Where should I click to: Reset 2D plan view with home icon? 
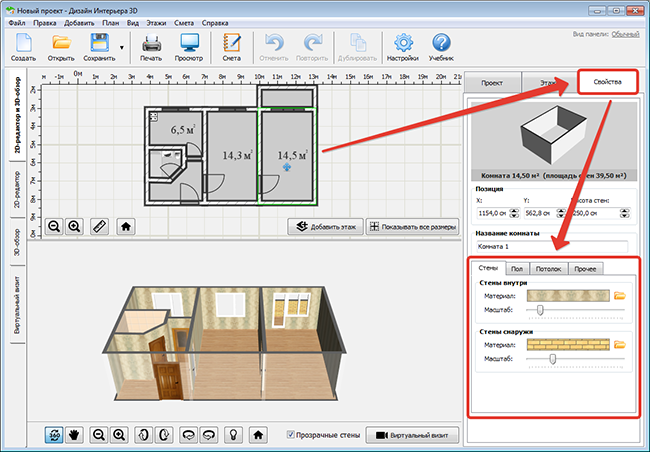pyautogui.click(x=126, y=226)
